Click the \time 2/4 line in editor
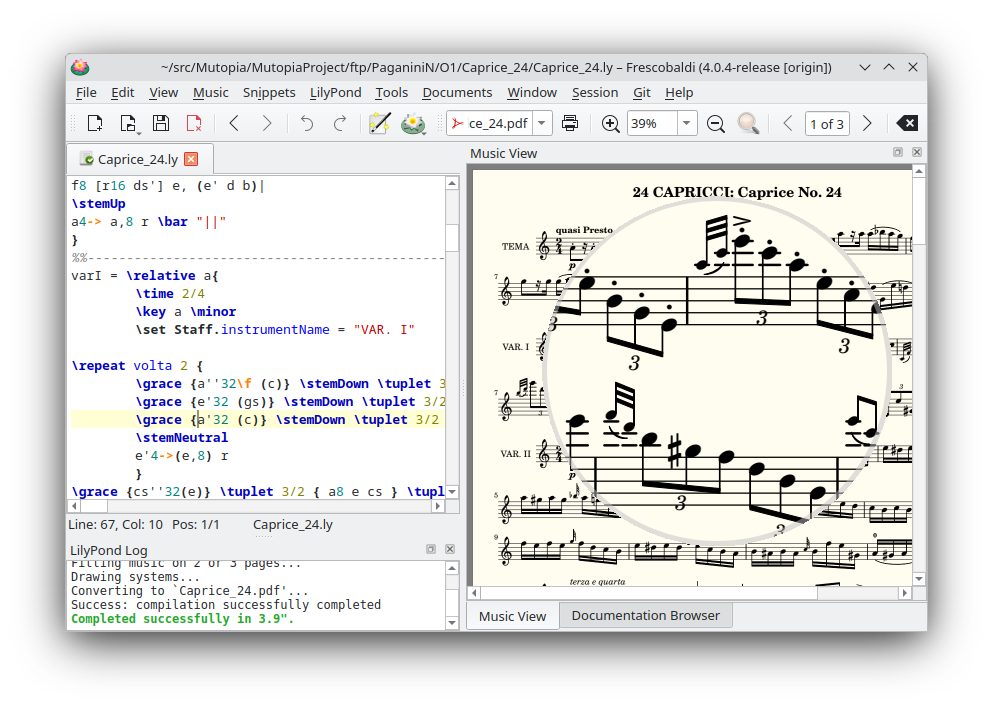993x709 pixels. (170, 294)
